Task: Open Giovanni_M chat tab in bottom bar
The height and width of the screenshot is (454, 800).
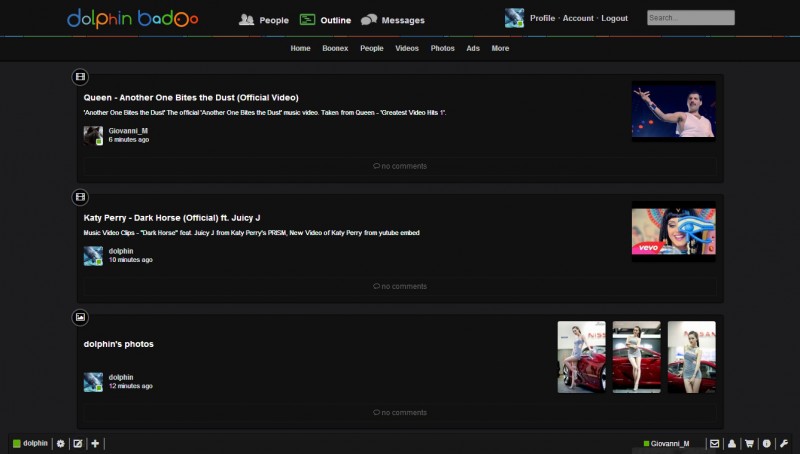Action: [667, 443]
